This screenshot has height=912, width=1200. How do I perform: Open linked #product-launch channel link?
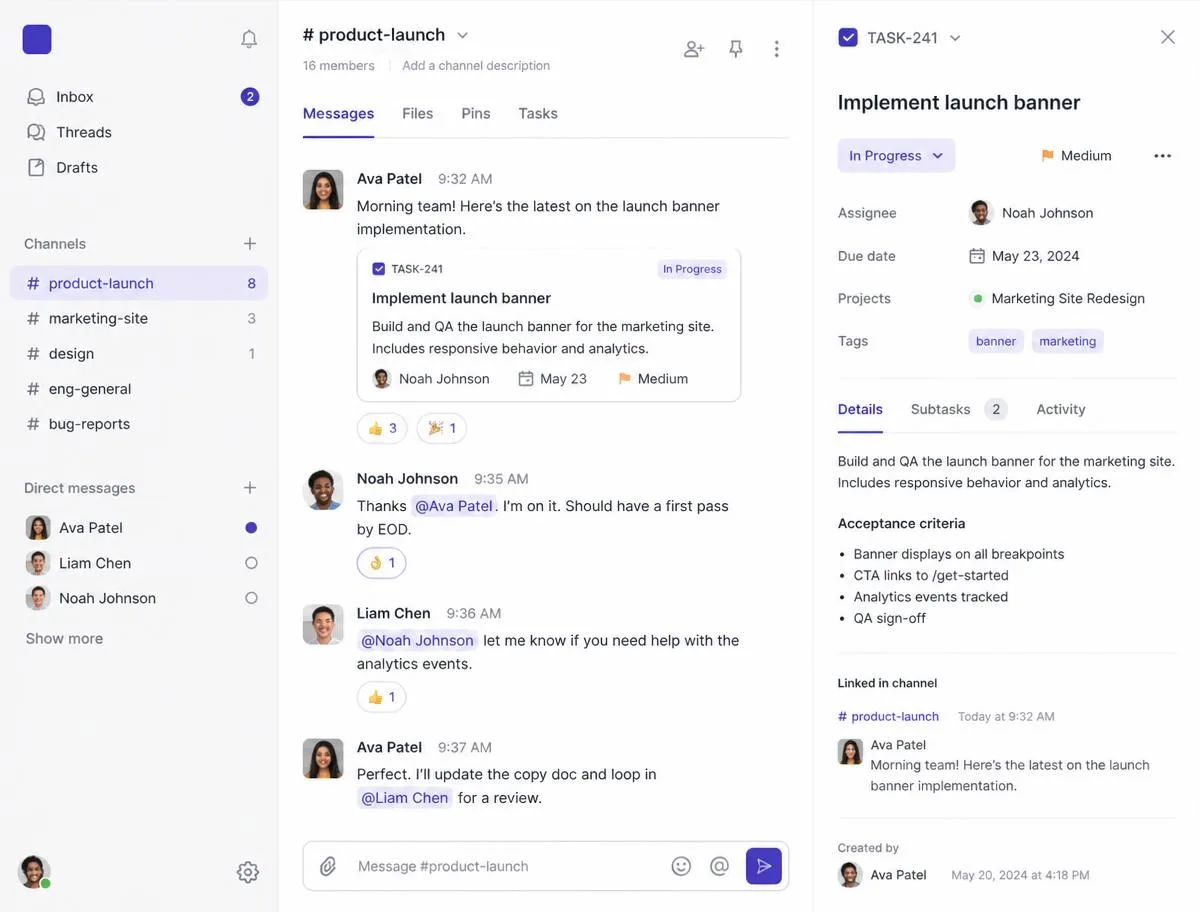(x=888, y=717)
